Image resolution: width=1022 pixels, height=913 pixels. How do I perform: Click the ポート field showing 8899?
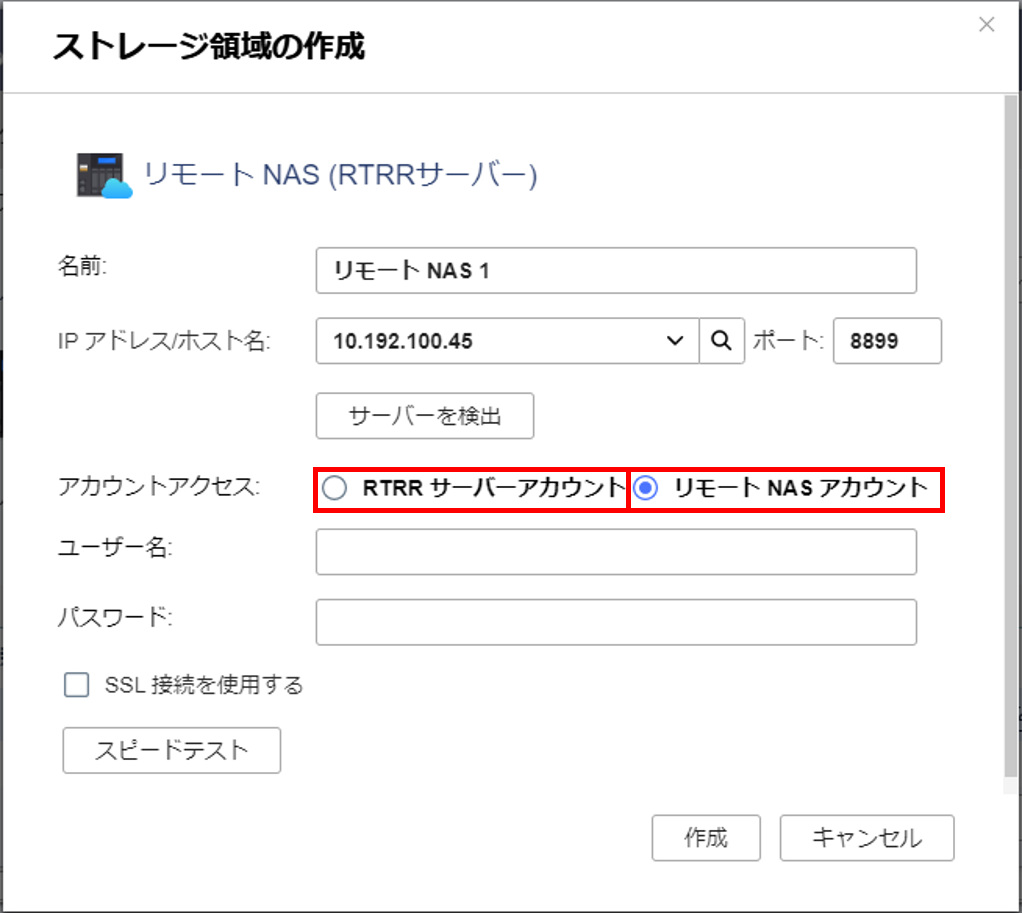886,341
